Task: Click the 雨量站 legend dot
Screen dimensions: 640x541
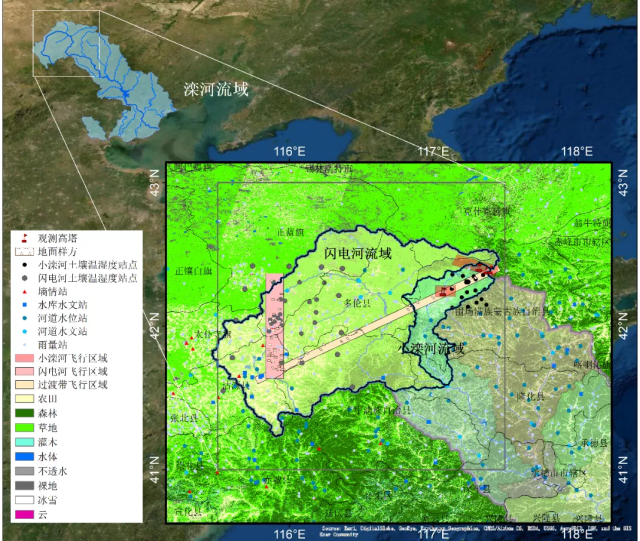Action: (23, 343)
